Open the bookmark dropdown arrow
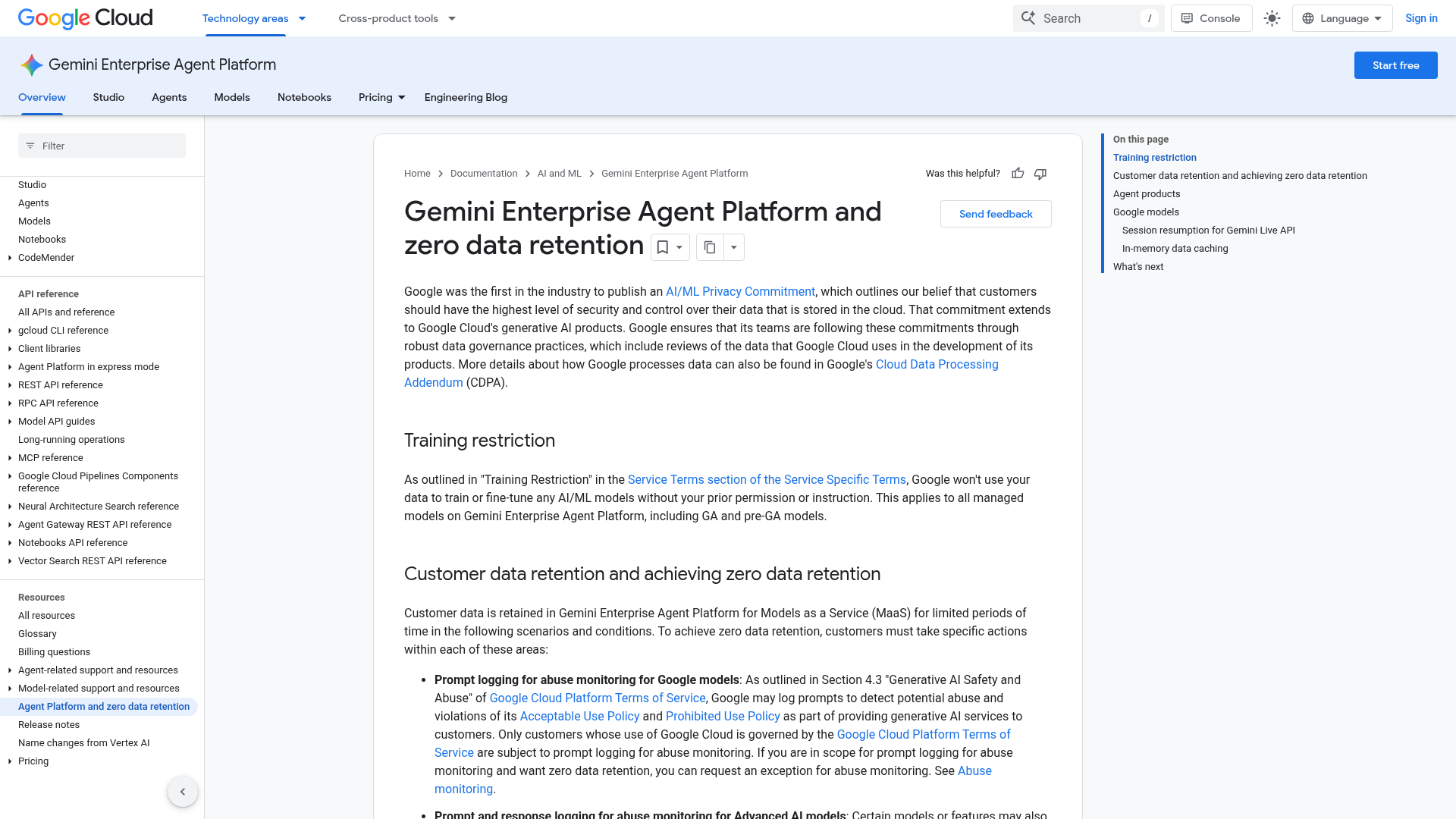Viewport: 1456px width, 819px height. coord(679,247)
